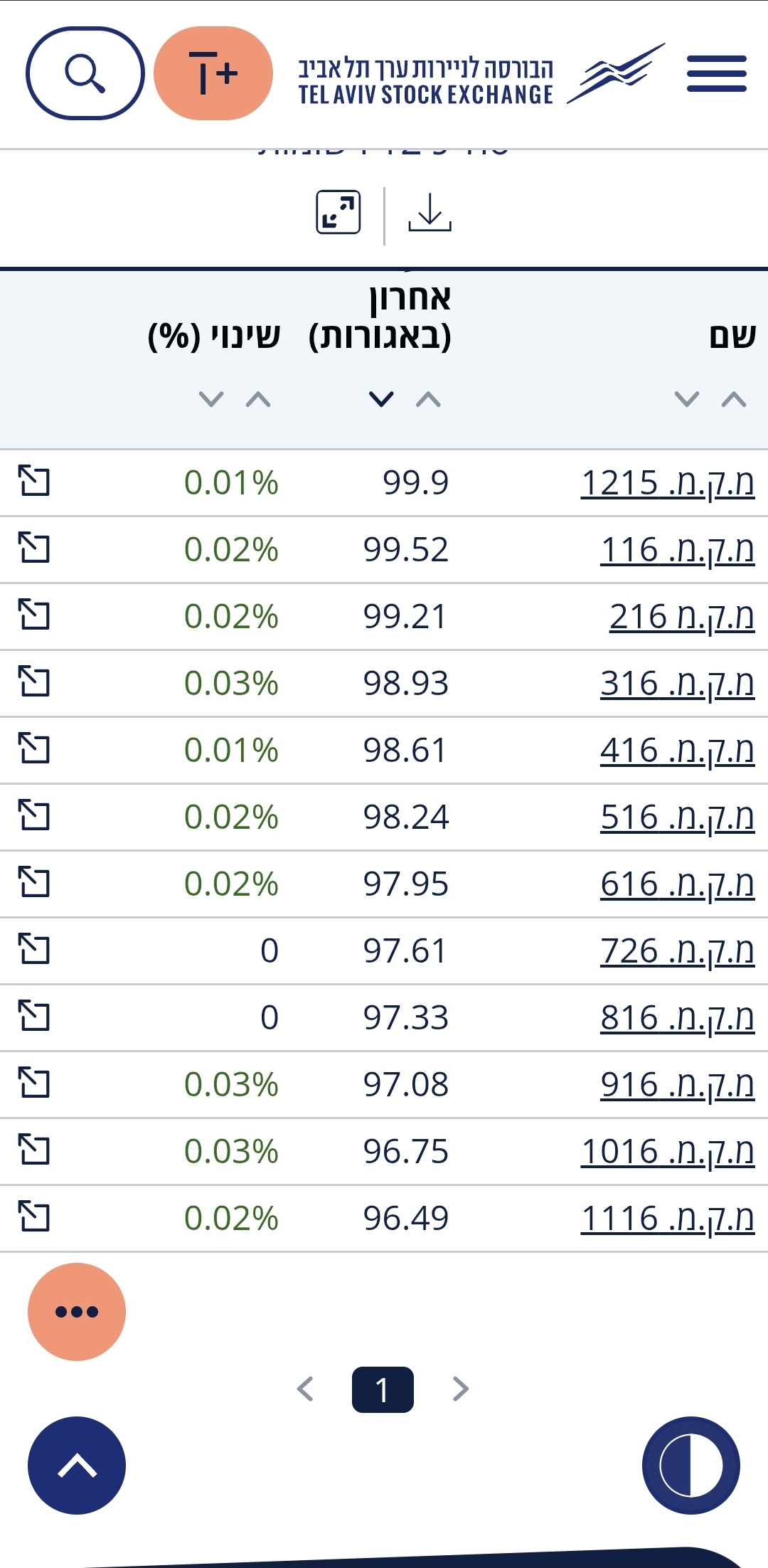Screen dimensions: 768x1568
Task: Sort שינוי (%) column ascending
Action: tap(258, 399)
